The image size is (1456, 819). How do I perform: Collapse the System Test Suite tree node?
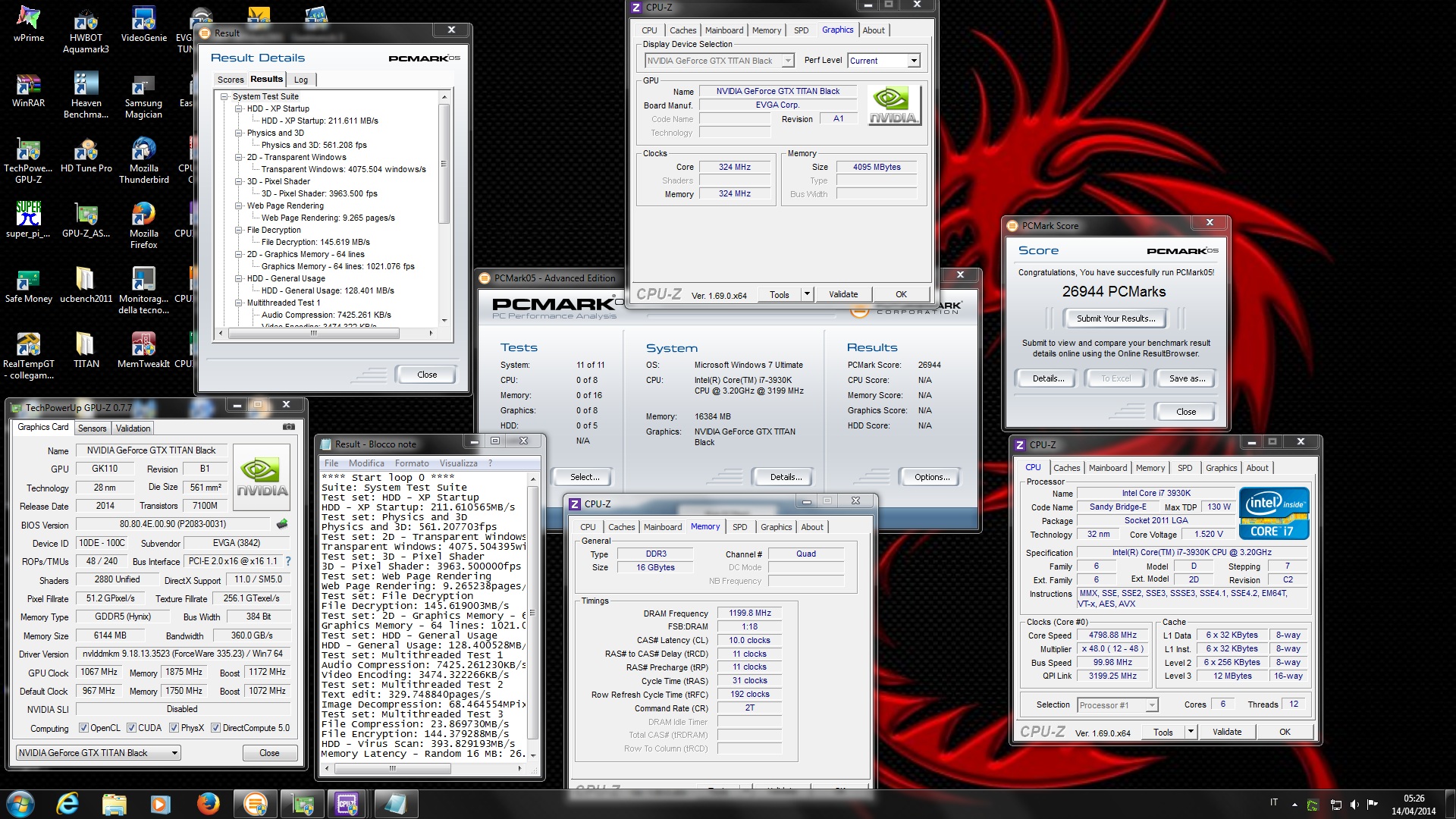click(x=224, y=96)
